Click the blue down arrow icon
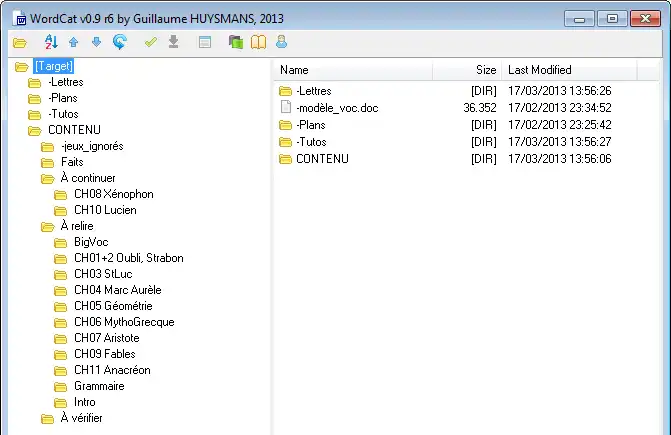This screenshot has height=435, width=671. tap(96, 42)
